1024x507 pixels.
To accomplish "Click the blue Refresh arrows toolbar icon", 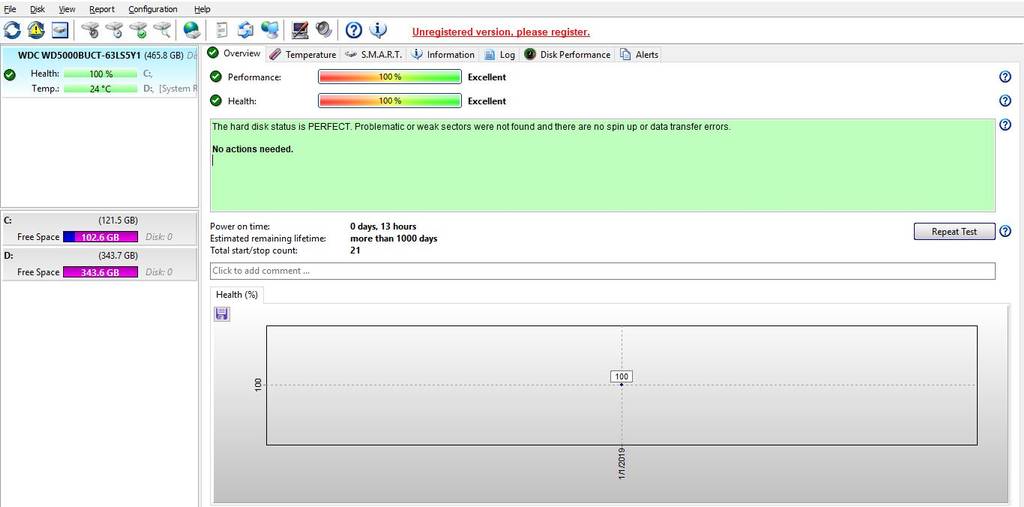I will click(12, 29).
